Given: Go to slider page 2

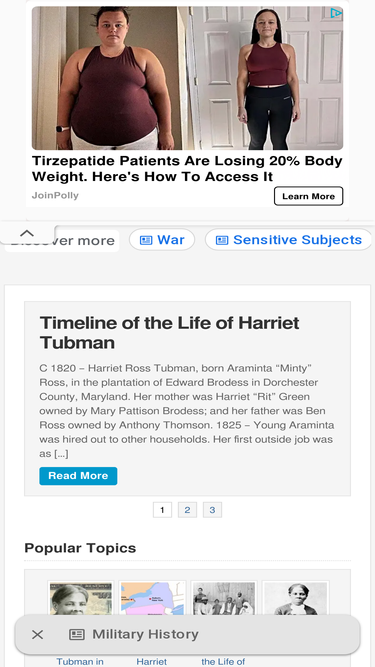Looking at the screenshot, I should pyautogui.click(x=188, y=510).
